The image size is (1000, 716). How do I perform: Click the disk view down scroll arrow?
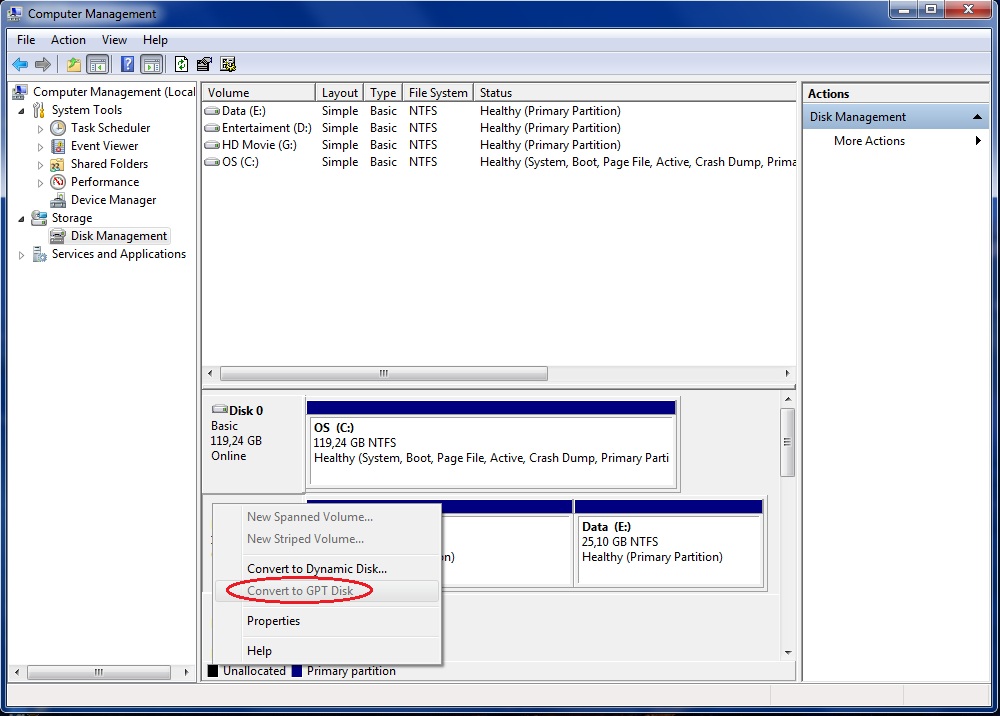pyautogui.click(x=788, y=652)
